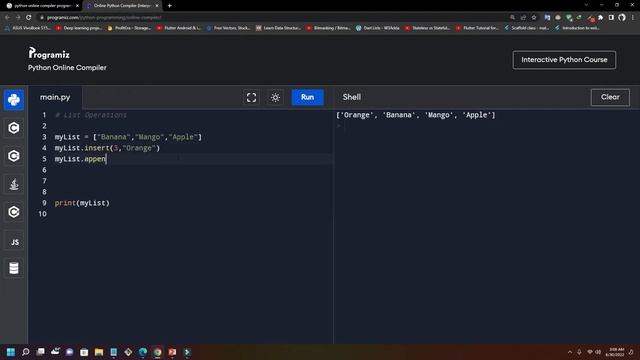Open the Windows Start menu
Screen dimensions: 640x360
(11, 352)
